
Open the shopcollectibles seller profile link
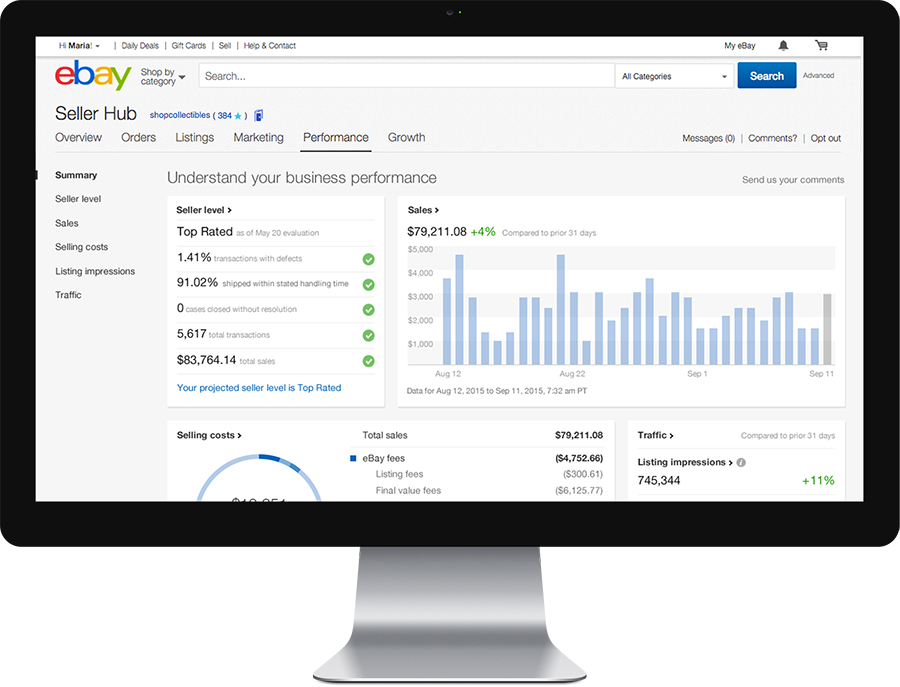tap(180, 115)
